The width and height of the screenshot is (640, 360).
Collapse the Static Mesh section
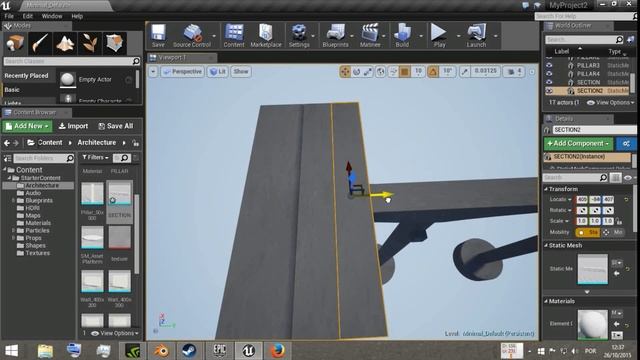(547, 246)
